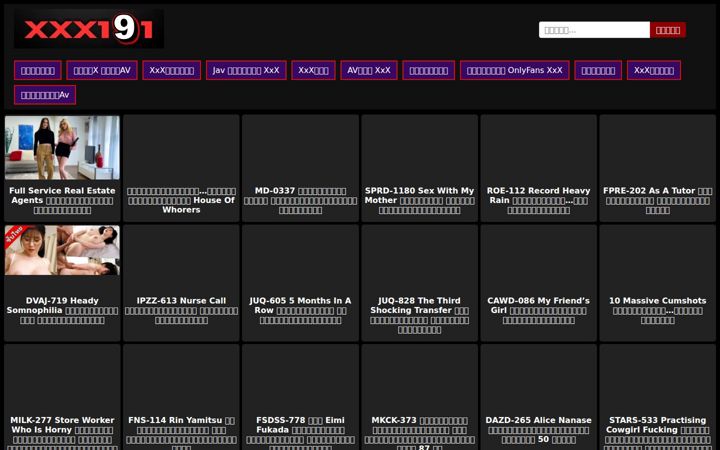The image size is (720, 450).
Task: Click the XXX191 site logo
Action: 89,29
